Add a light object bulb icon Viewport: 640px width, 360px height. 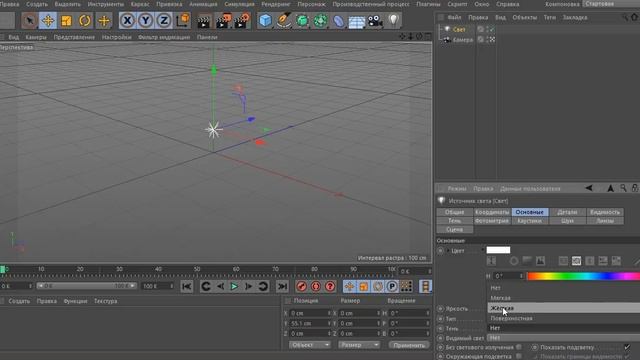pyautogui.click(x=393, y=20)
